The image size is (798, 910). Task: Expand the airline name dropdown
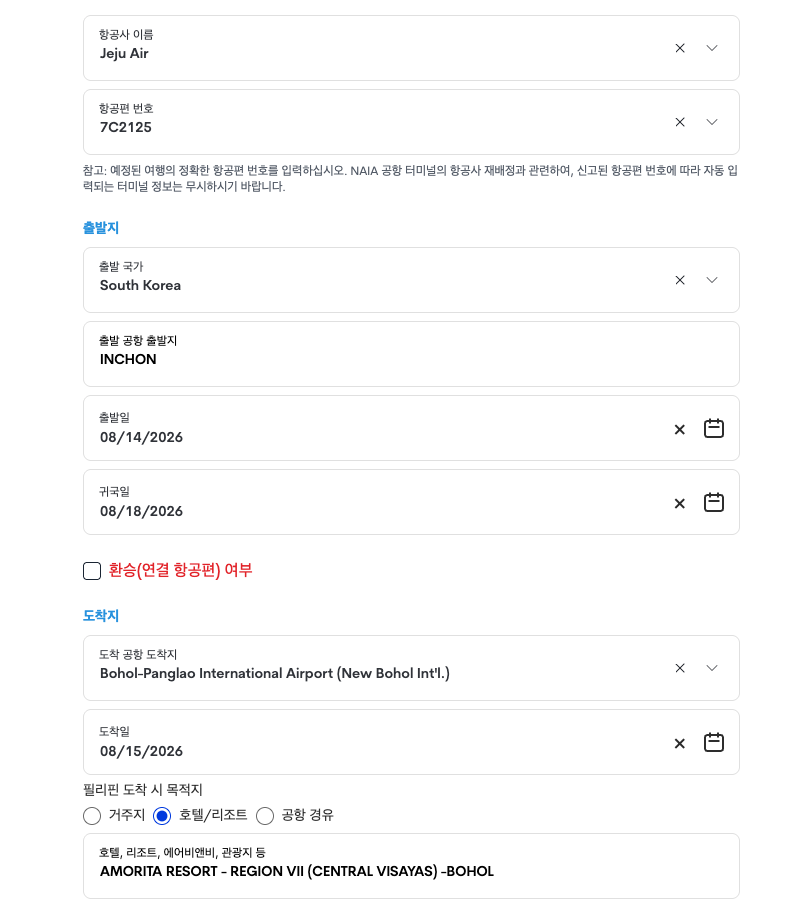pyautogui.click(x=712, y=48)
